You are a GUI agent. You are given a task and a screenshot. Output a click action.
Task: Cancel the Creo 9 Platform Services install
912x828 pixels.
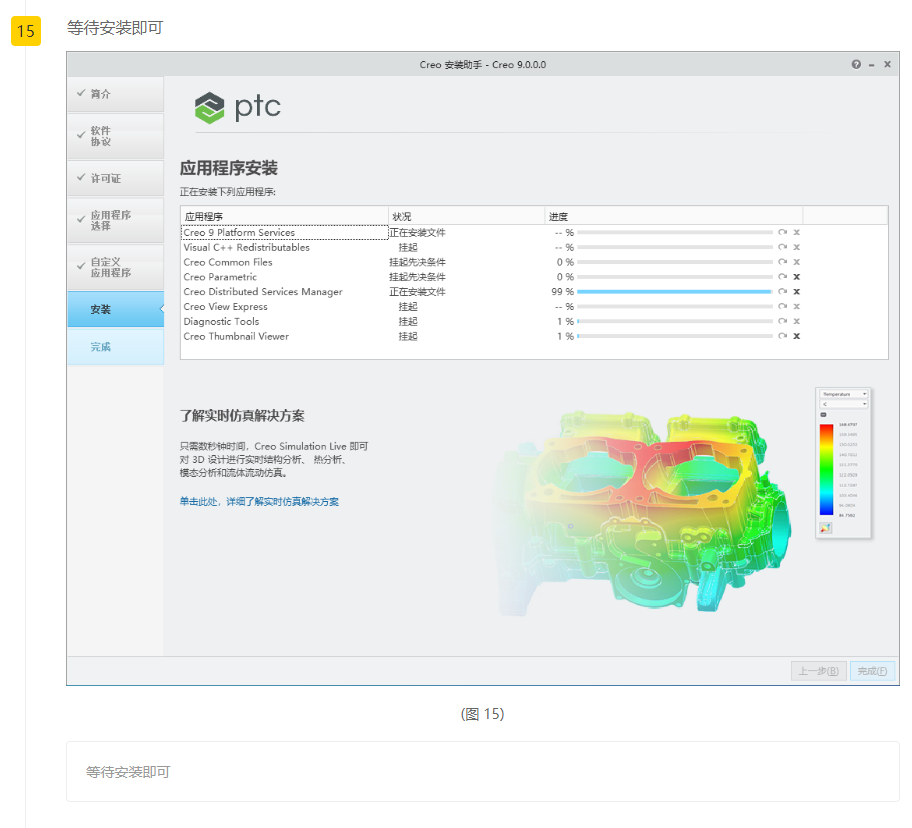797,233
